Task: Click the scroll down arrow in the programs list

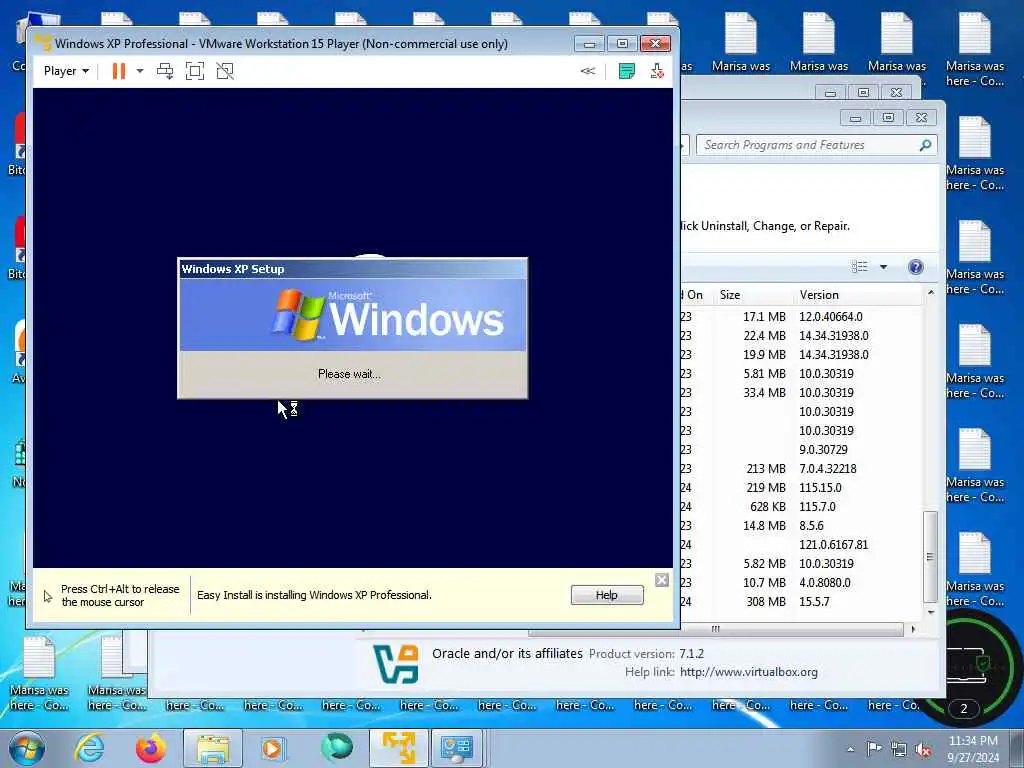Action: coord(931,612)
